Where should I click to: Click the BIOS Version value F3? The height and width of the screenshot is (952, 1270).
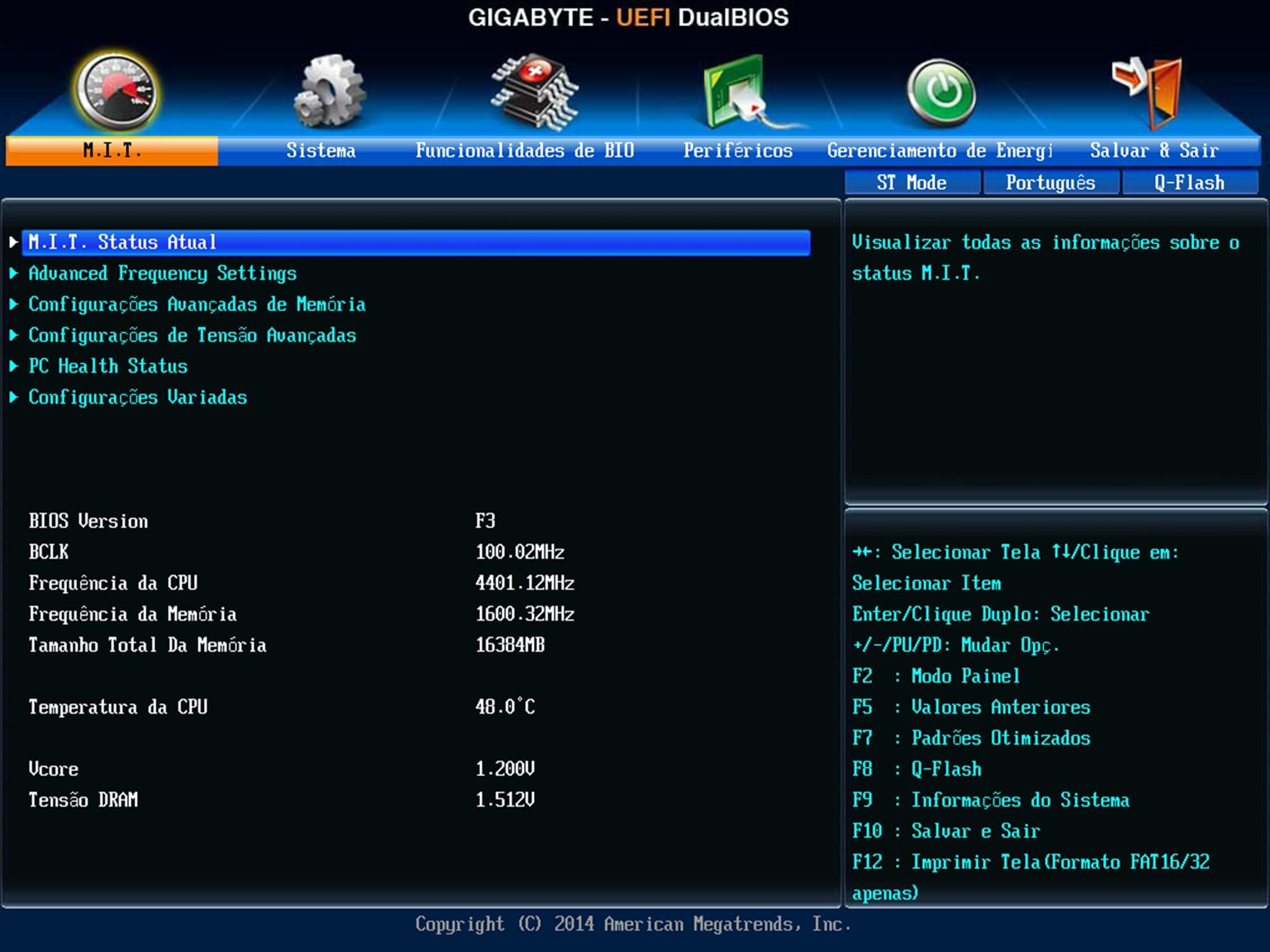click(485, 522)
